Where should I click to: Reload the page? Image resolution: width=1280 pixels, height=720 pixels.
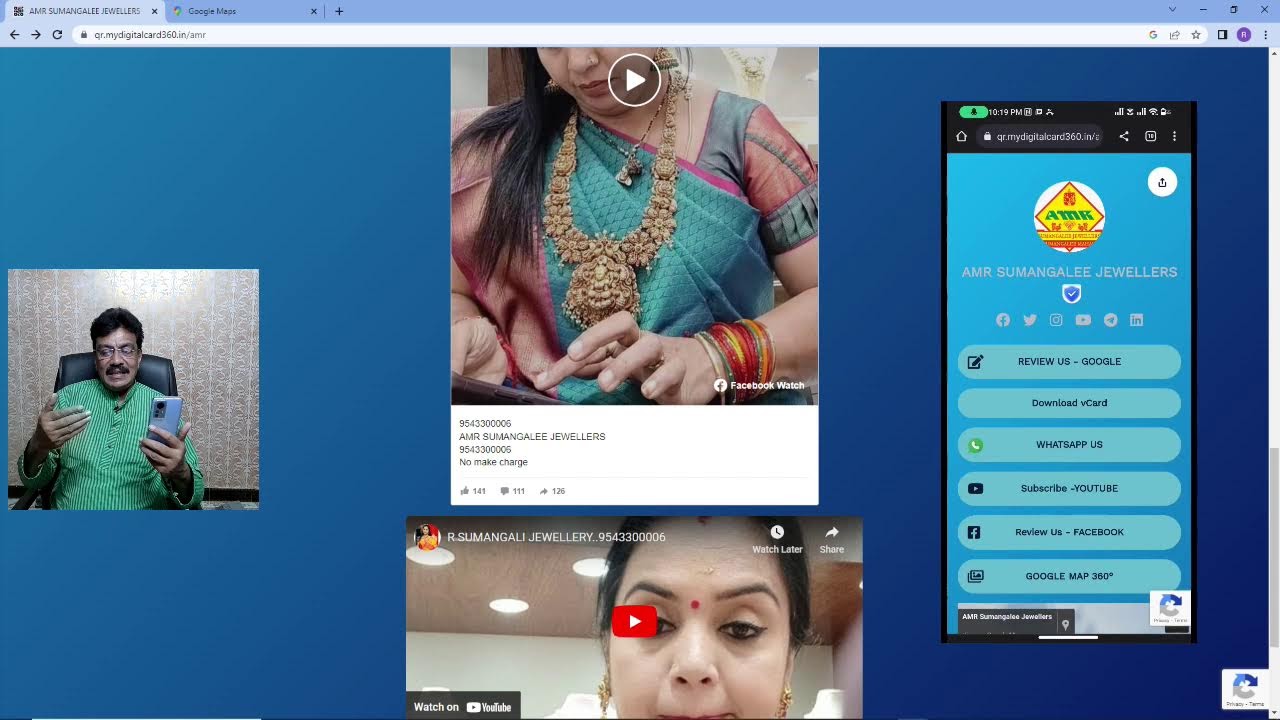[57, 34]
